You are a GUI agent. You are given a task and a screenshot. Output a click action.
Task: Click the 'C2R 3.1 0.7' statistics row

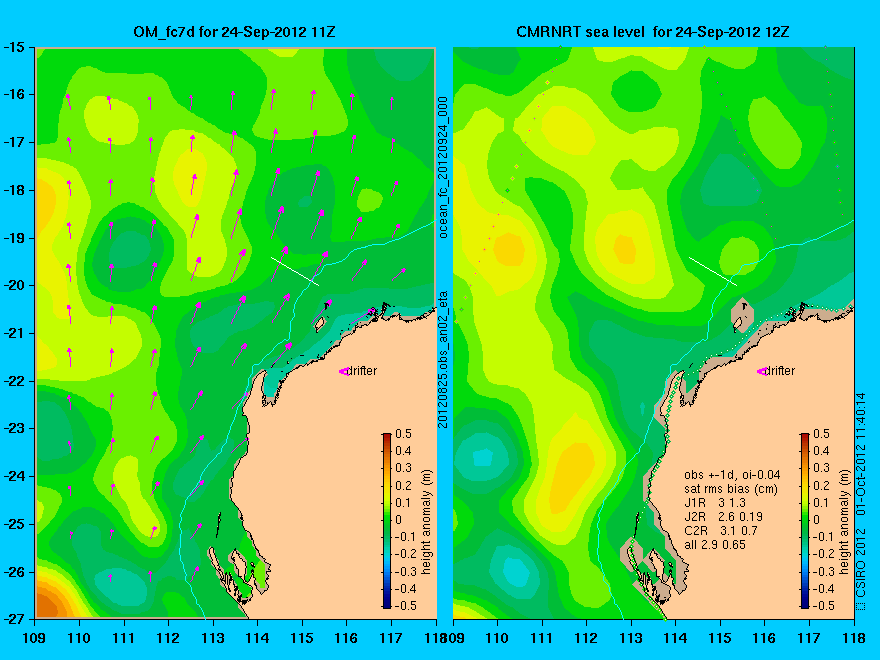point(721,530)
